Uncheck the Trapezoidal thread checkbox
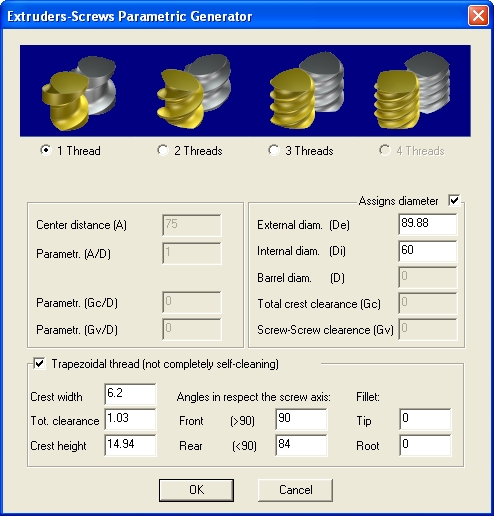 click(x=39, y=363)
